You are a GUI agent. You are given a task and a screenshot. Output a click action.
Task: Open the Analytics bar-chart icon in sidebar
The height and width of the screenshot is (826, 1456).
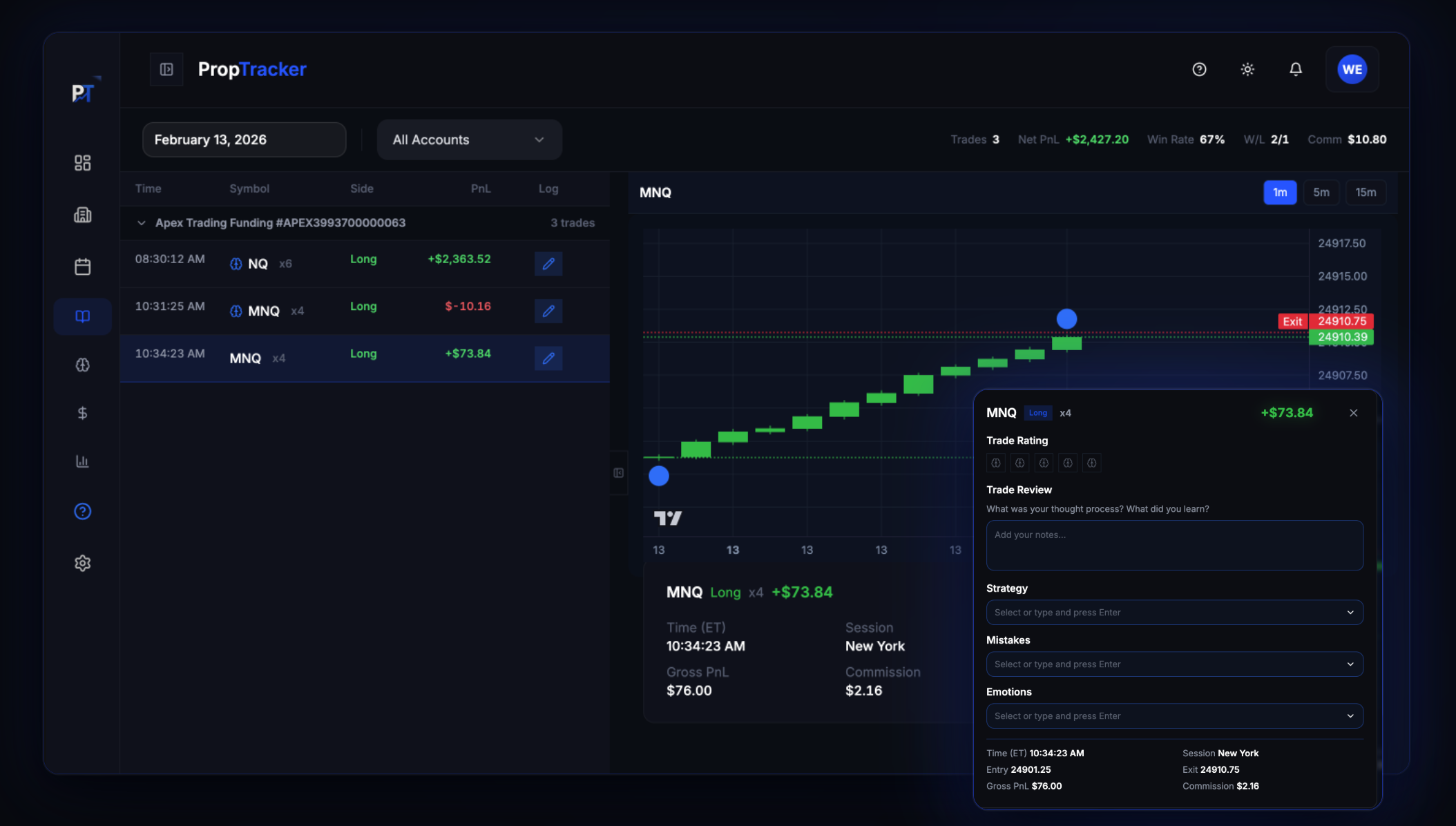pos(83,461)
